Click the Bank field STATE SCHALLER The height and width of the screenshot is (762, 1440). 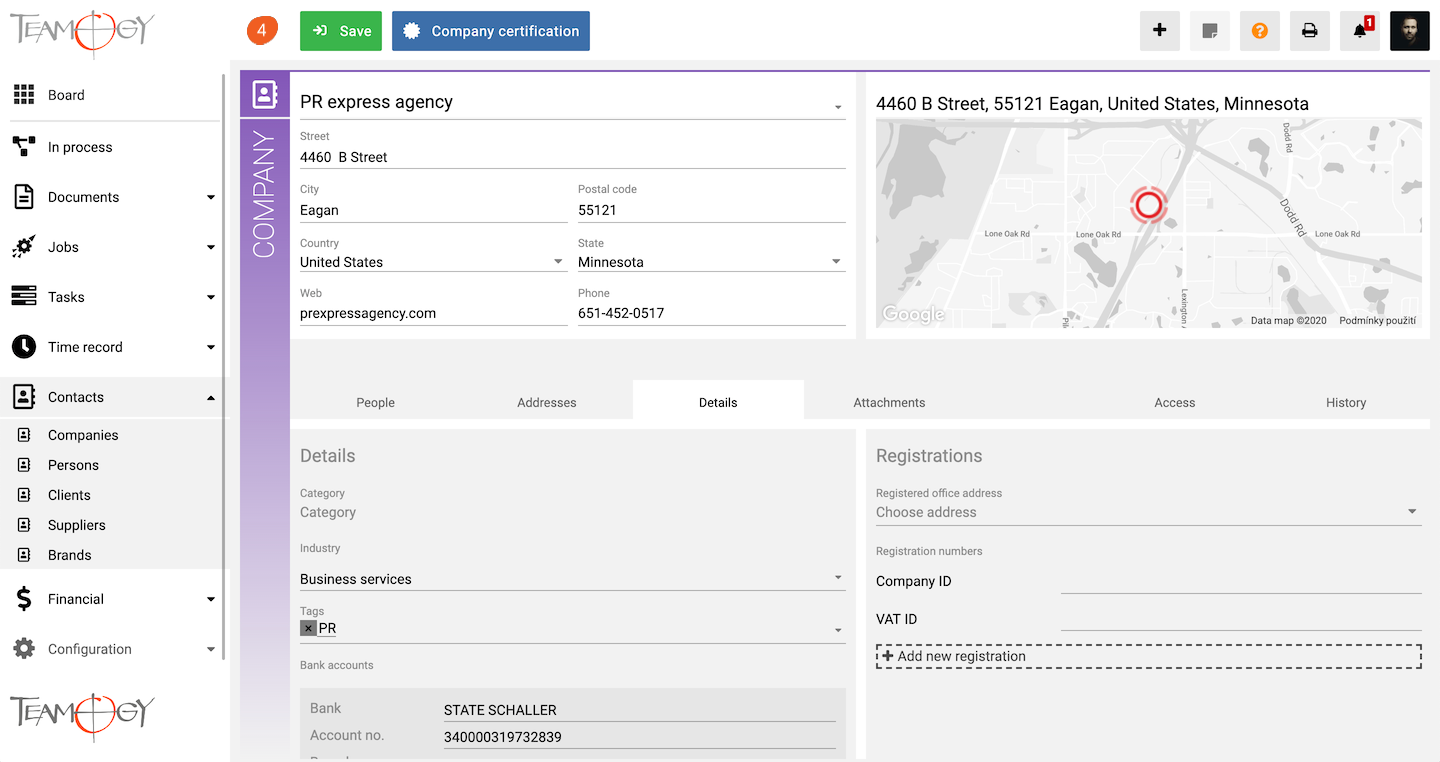(640, 710)
